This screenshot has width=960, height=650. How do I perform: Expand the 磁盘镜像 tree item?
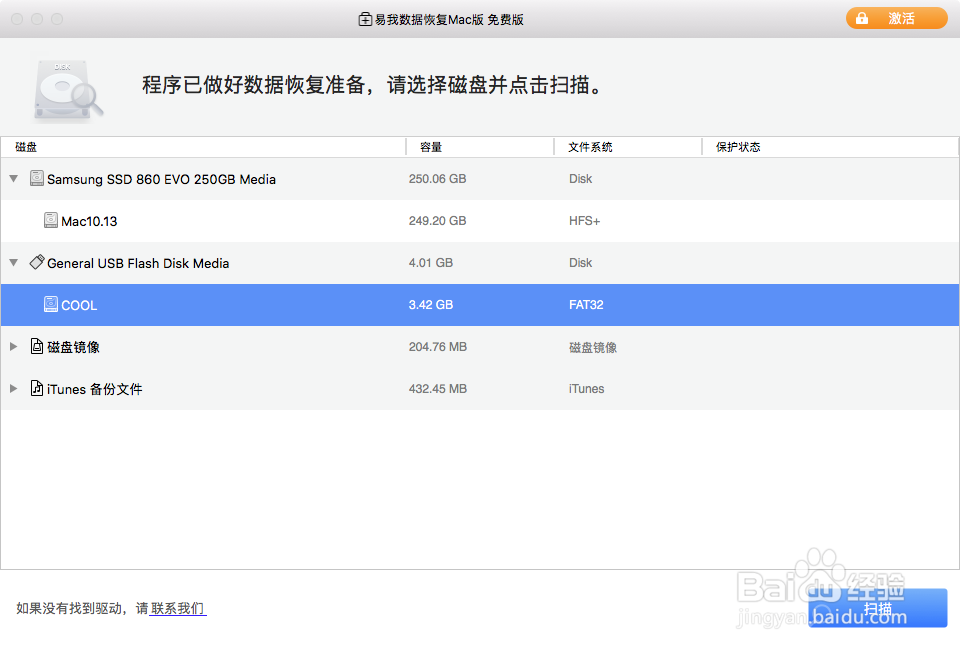pyautogui.click(x=13, y=346)
